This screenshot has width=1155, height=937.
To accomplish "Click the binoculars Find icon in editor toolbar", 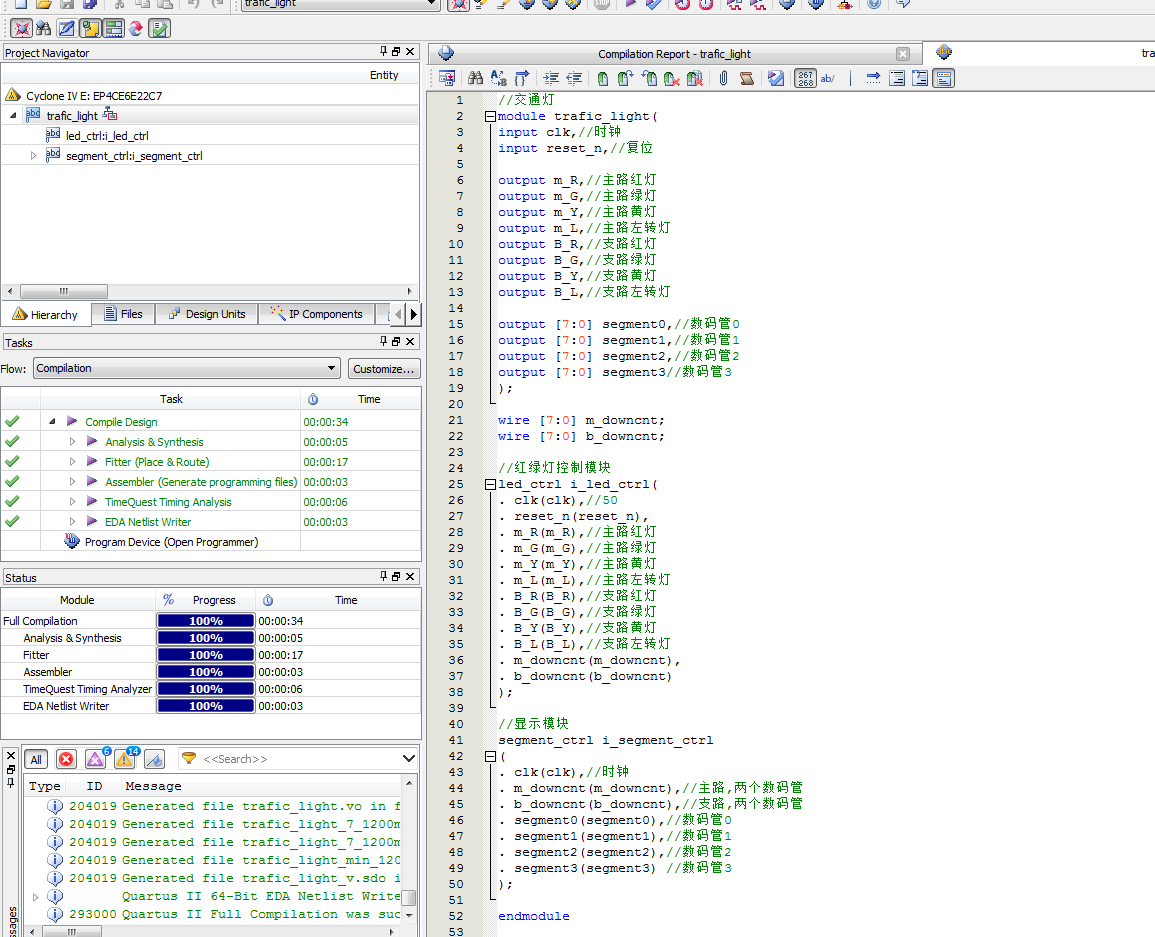I will tap(476, 78).
